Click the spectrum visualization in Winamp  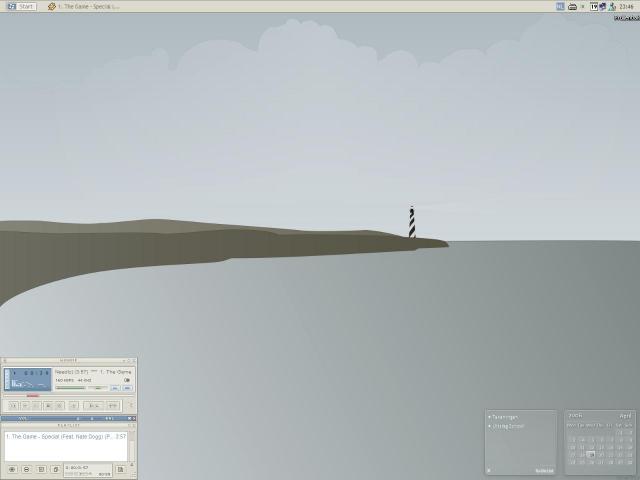tap(29, 384)
